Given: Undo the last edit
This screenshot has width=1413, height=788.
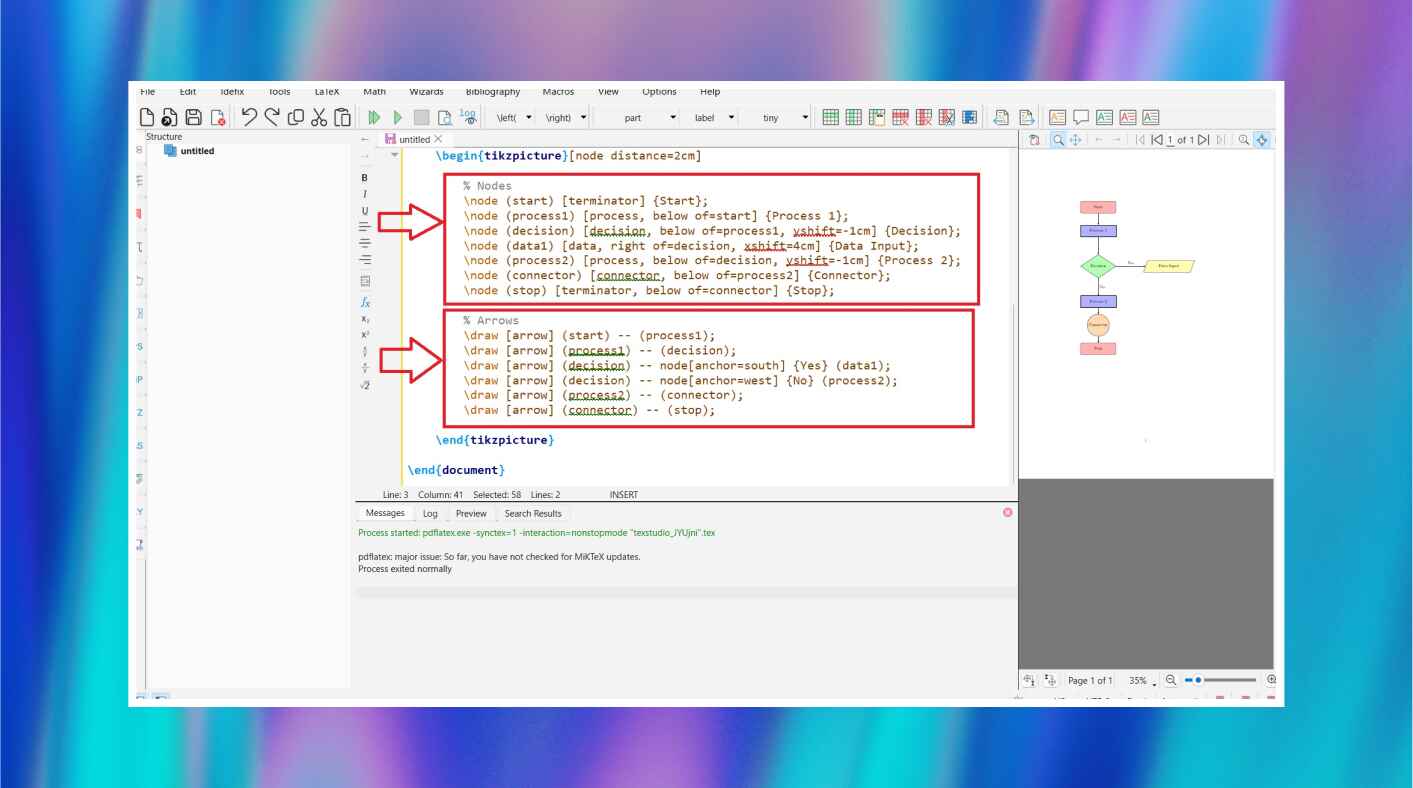Looking at the screenshot, I should pos(249,117).
